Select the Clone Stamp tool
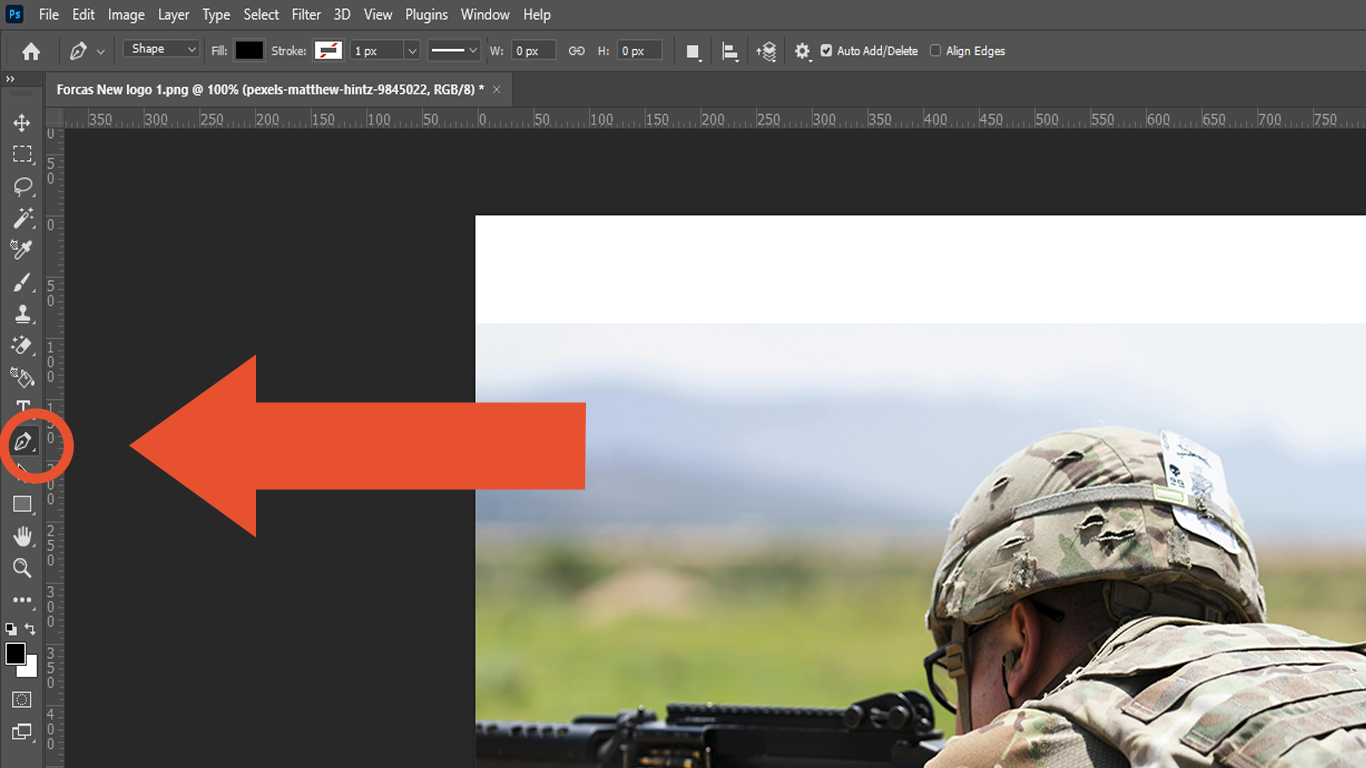 click(22, 314)
